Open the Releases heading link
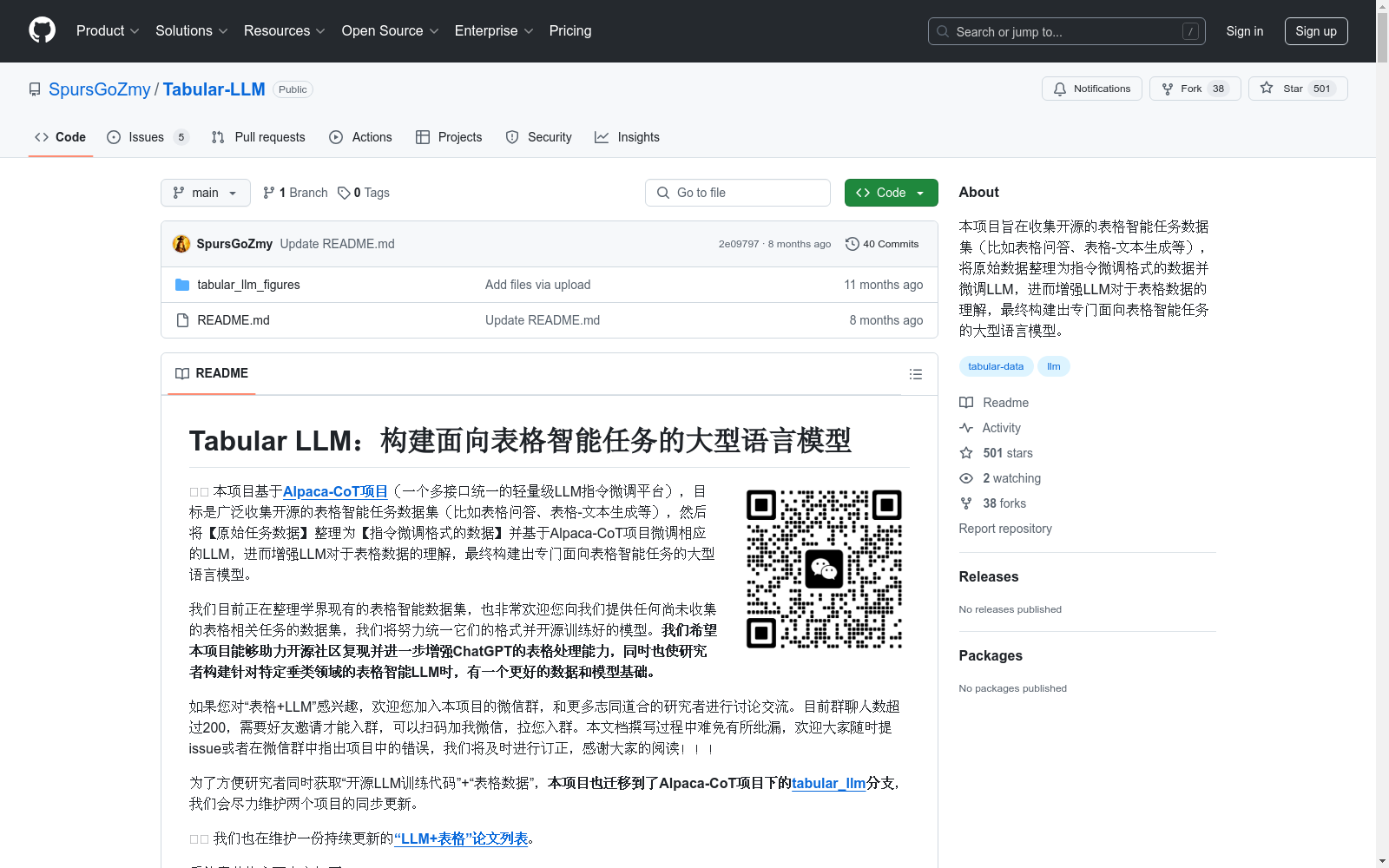The image size is (1389, 868). pos(989,576)
